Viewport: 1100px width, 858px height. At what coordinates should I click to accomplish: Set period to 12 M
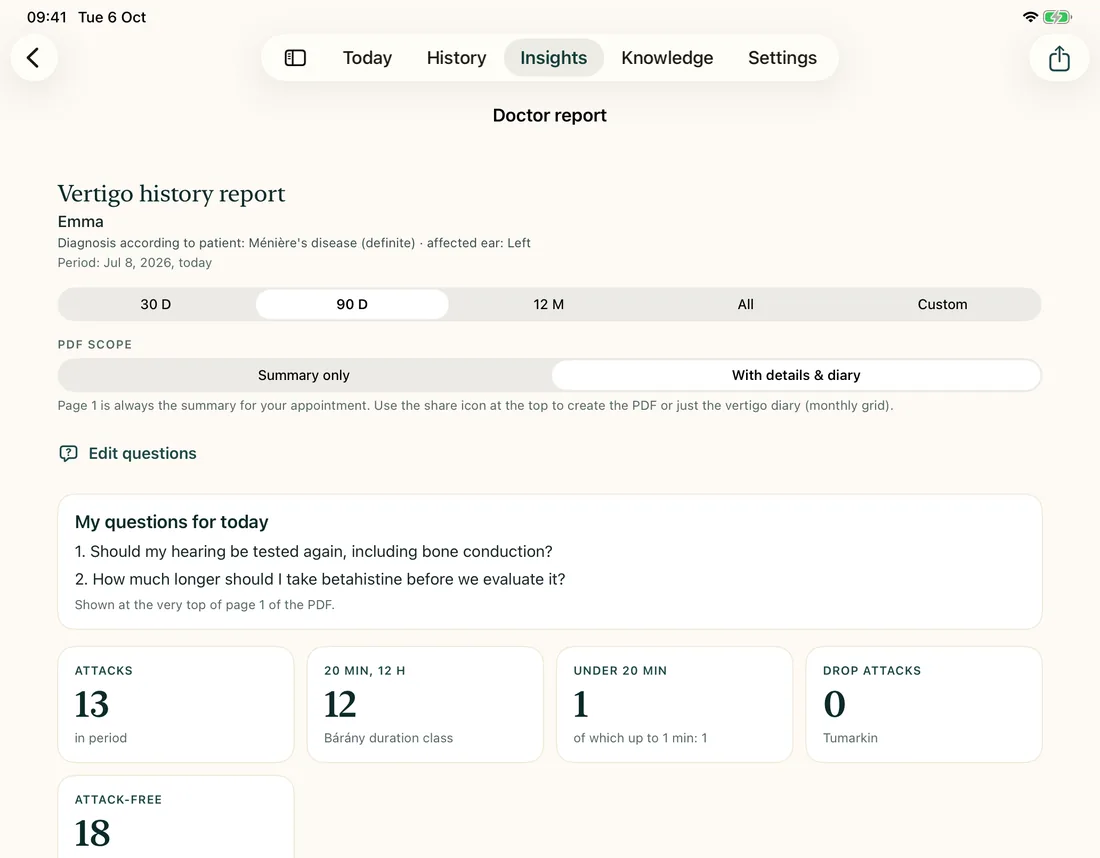tap(549, 304)
